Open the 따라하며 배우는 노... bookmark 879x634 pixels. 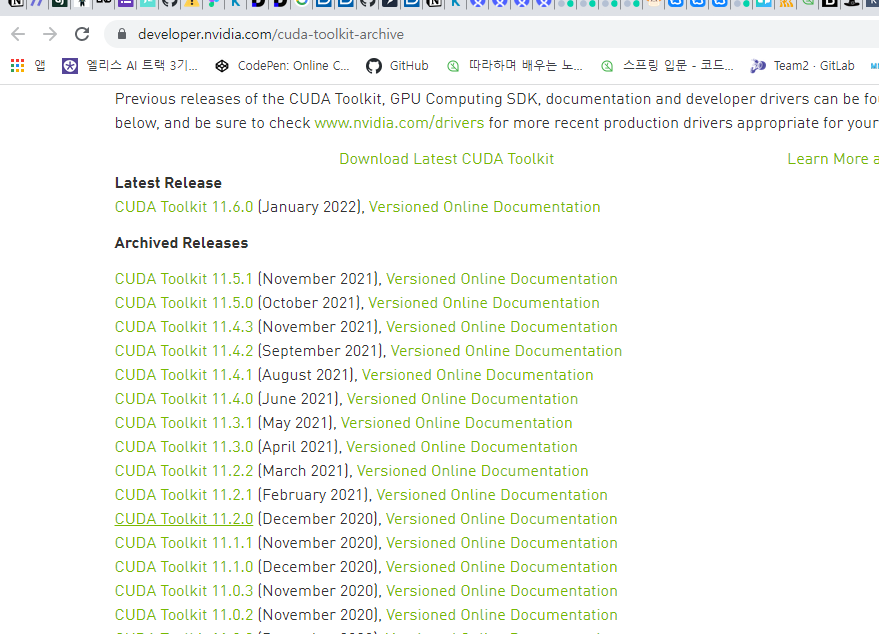coord(515,66)
